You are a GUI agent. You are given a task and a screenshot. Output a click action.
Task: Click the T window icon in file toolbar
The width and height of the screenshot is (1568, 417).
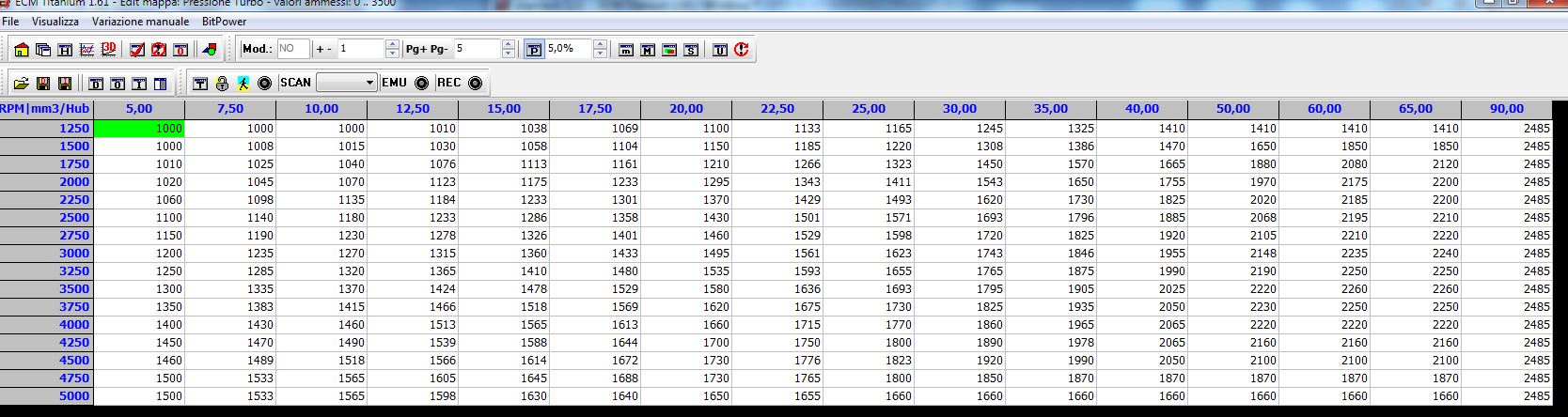(x=139, y=84)
